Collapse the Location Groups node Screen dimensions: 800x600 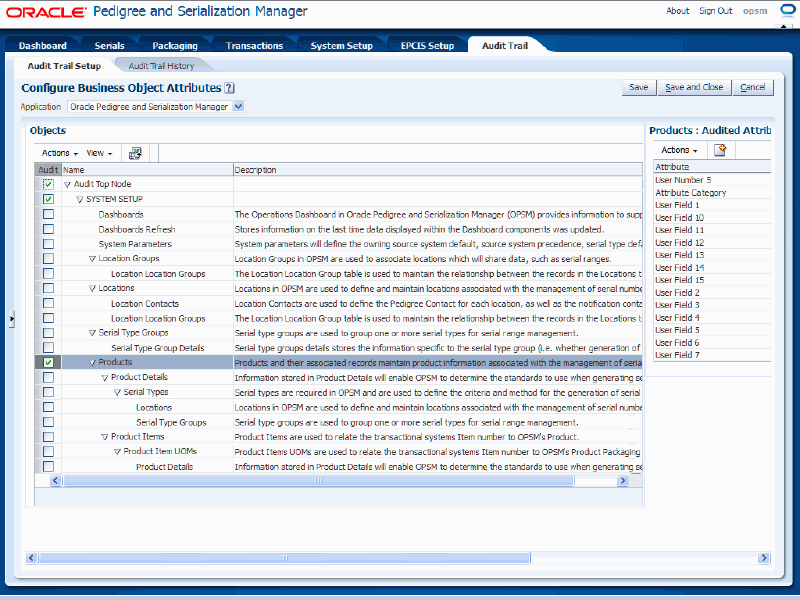click(92, 259)
